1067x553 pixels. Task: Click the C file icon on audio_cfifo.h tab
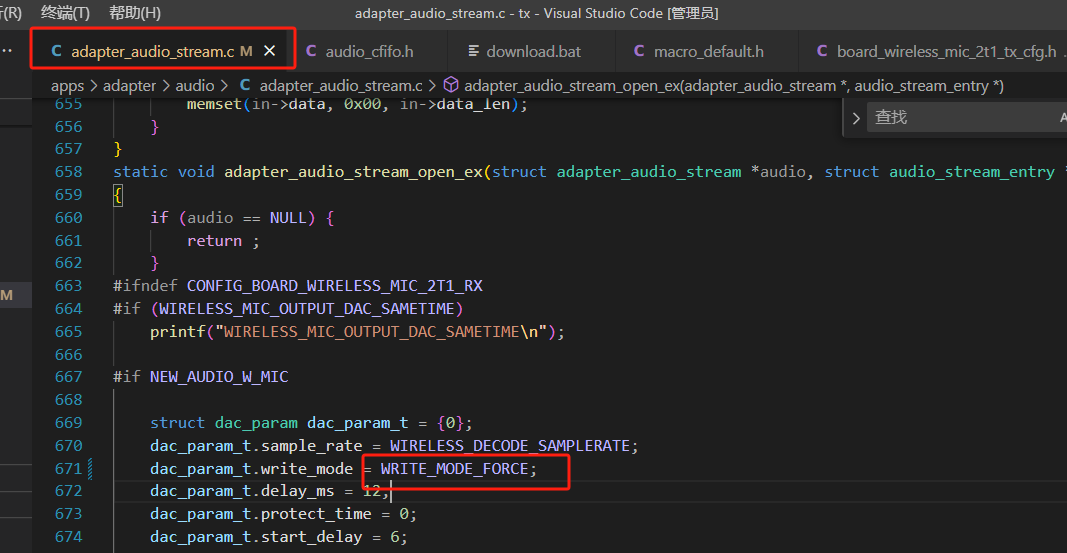tap(311, 51)
